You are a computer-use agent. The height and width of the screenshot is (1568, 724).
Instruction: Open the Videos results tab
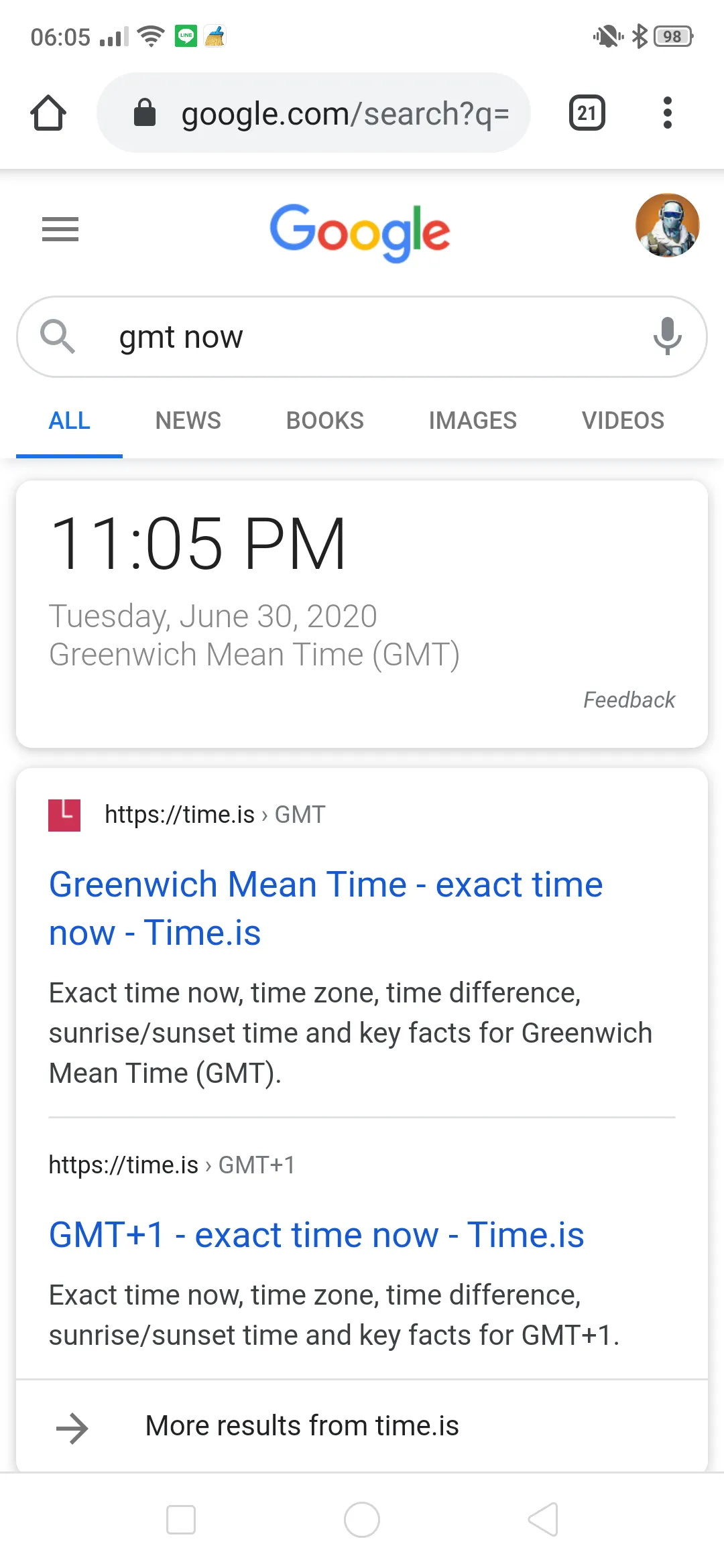[623, 421]
